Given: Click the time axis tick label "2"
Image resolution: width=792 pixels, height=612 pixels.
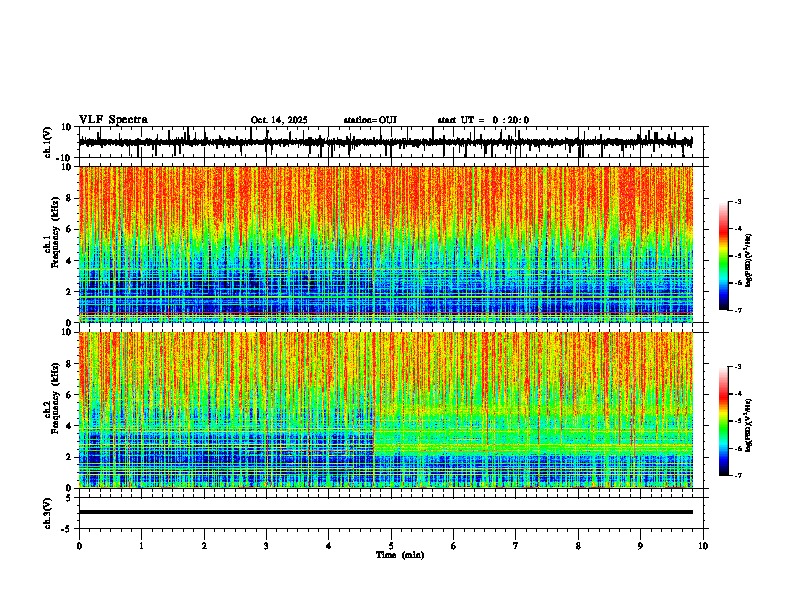Looking at the screenshot, I should coord(204,546).
